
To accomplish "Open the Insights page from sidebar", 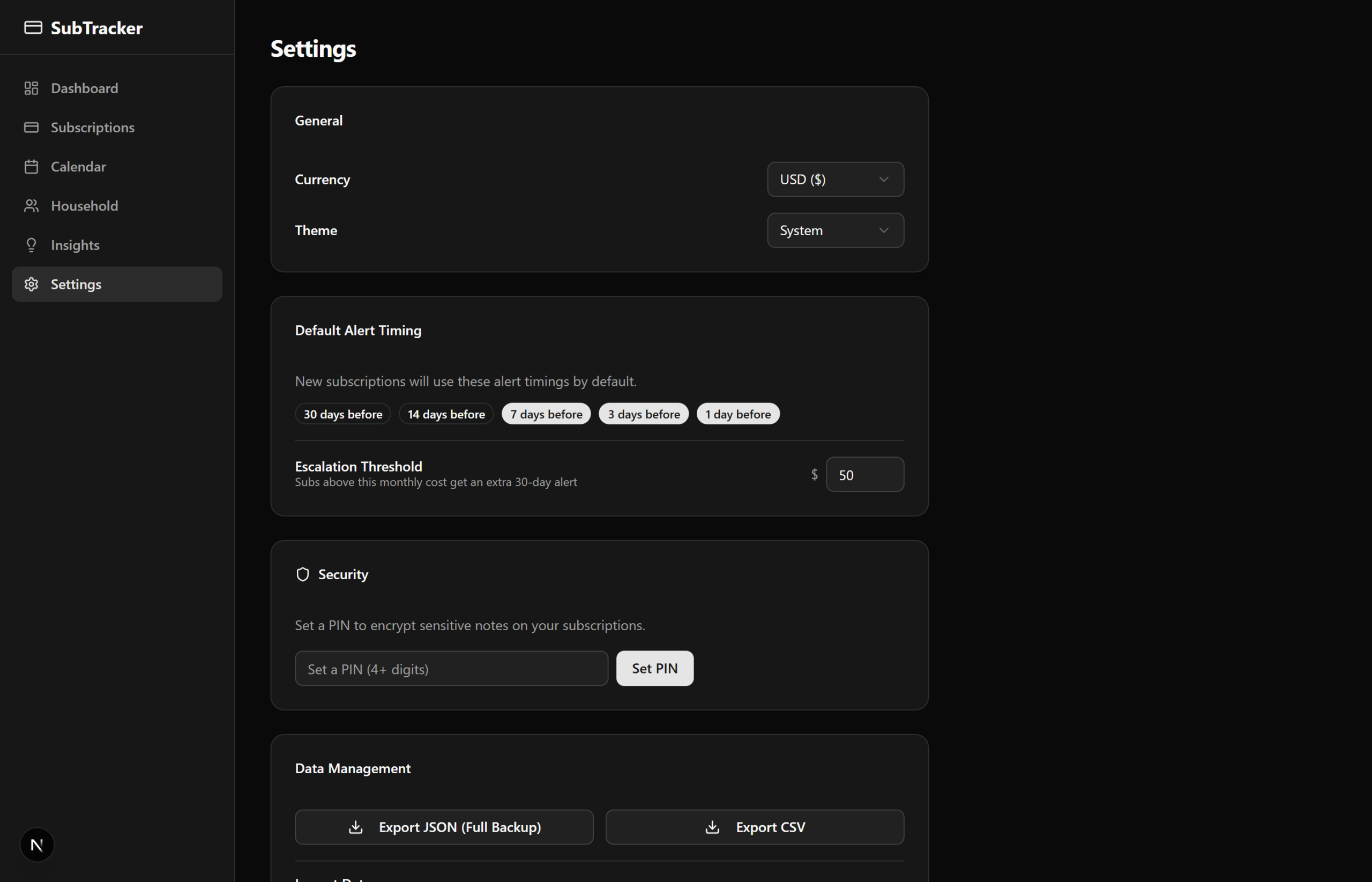I will (75, 245).
